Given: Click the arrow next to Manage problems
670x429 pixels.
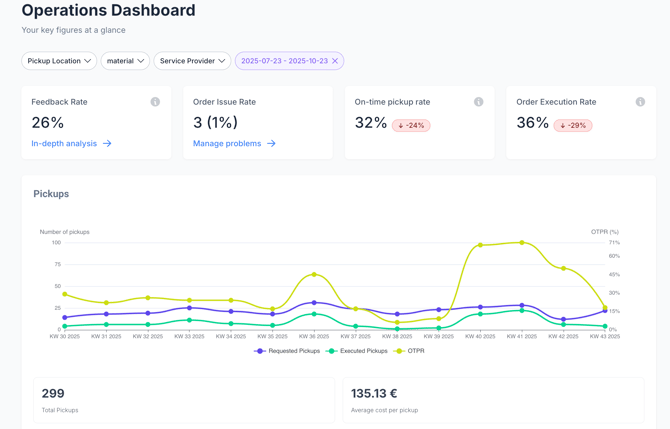Looking at the screenshot, I should [x=271, y=144].
